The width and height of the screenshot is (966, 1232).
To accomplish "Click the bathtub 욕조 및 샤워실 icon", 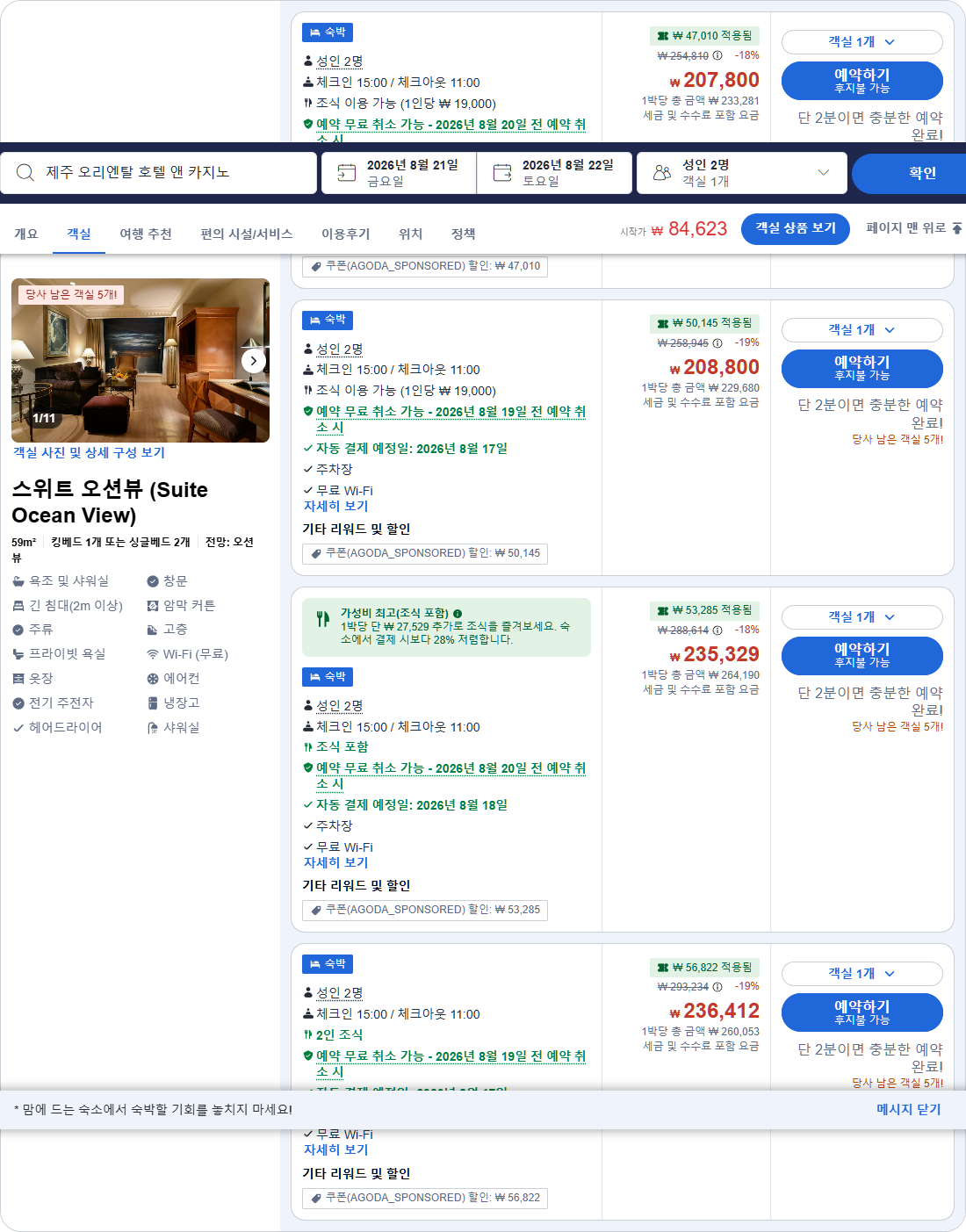I will point(18,581).
